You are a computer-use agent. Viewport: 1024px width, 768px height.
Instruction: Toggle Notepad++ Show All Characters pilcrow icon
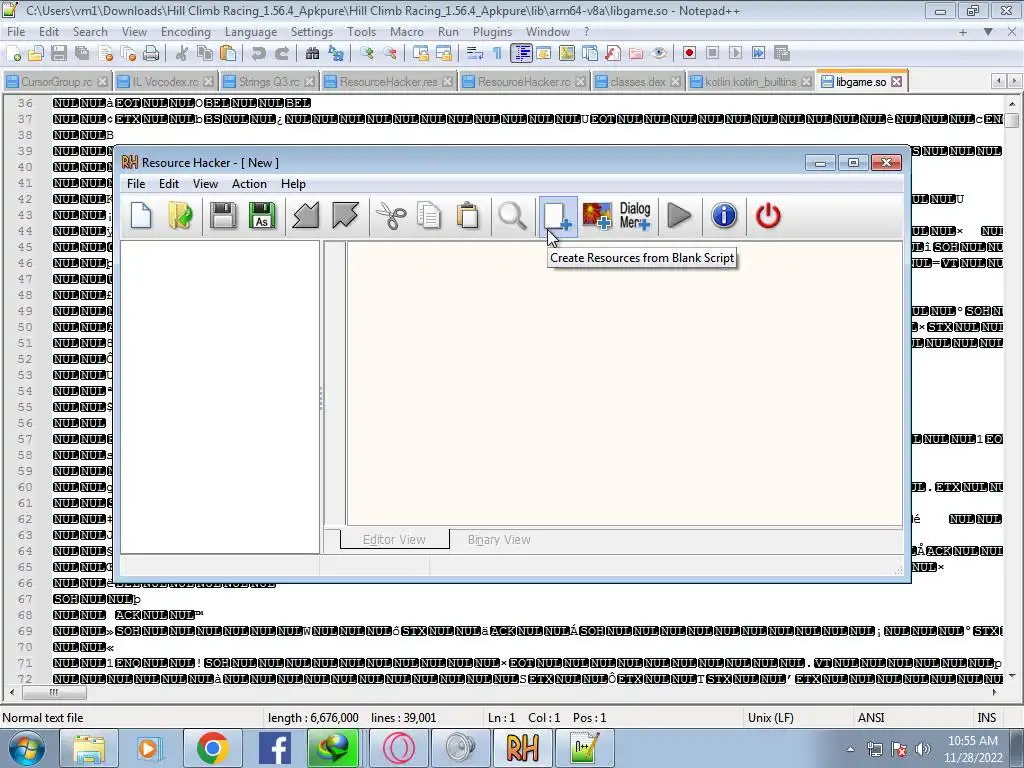(498, 54)
